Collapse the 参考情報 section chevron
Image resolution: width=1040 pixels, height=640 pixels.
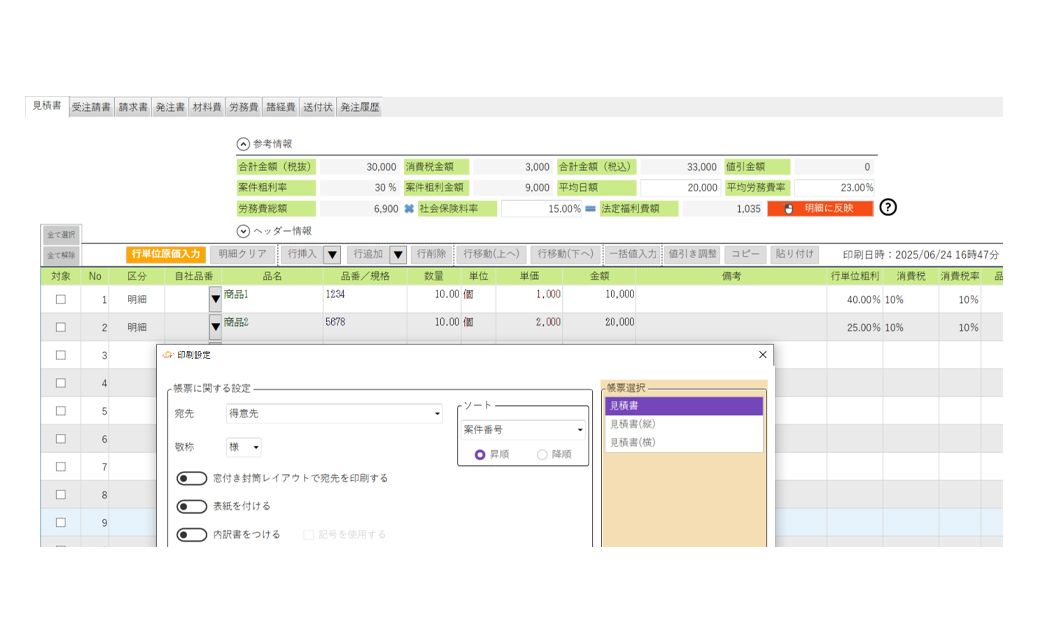tap(243, 144)
